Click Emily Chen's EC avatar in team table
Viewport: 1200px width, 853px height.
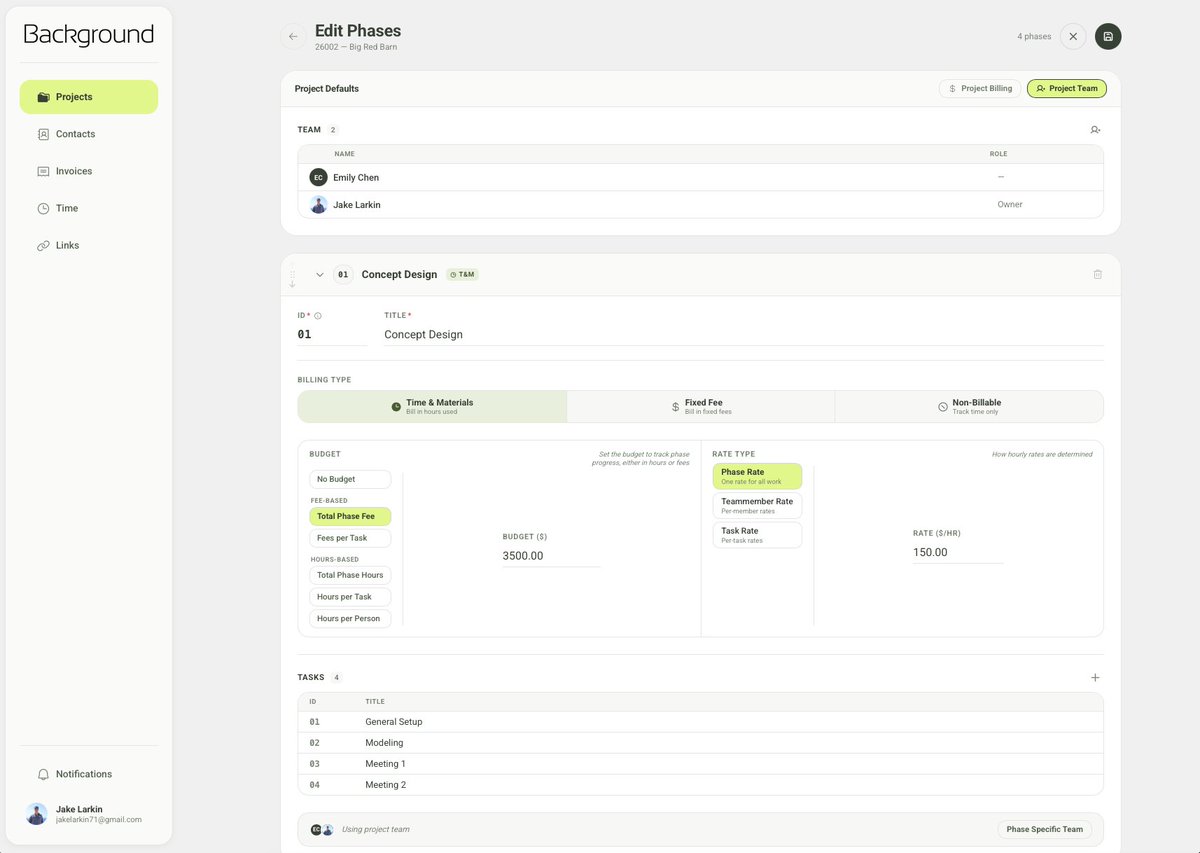[x=318, y=177]
